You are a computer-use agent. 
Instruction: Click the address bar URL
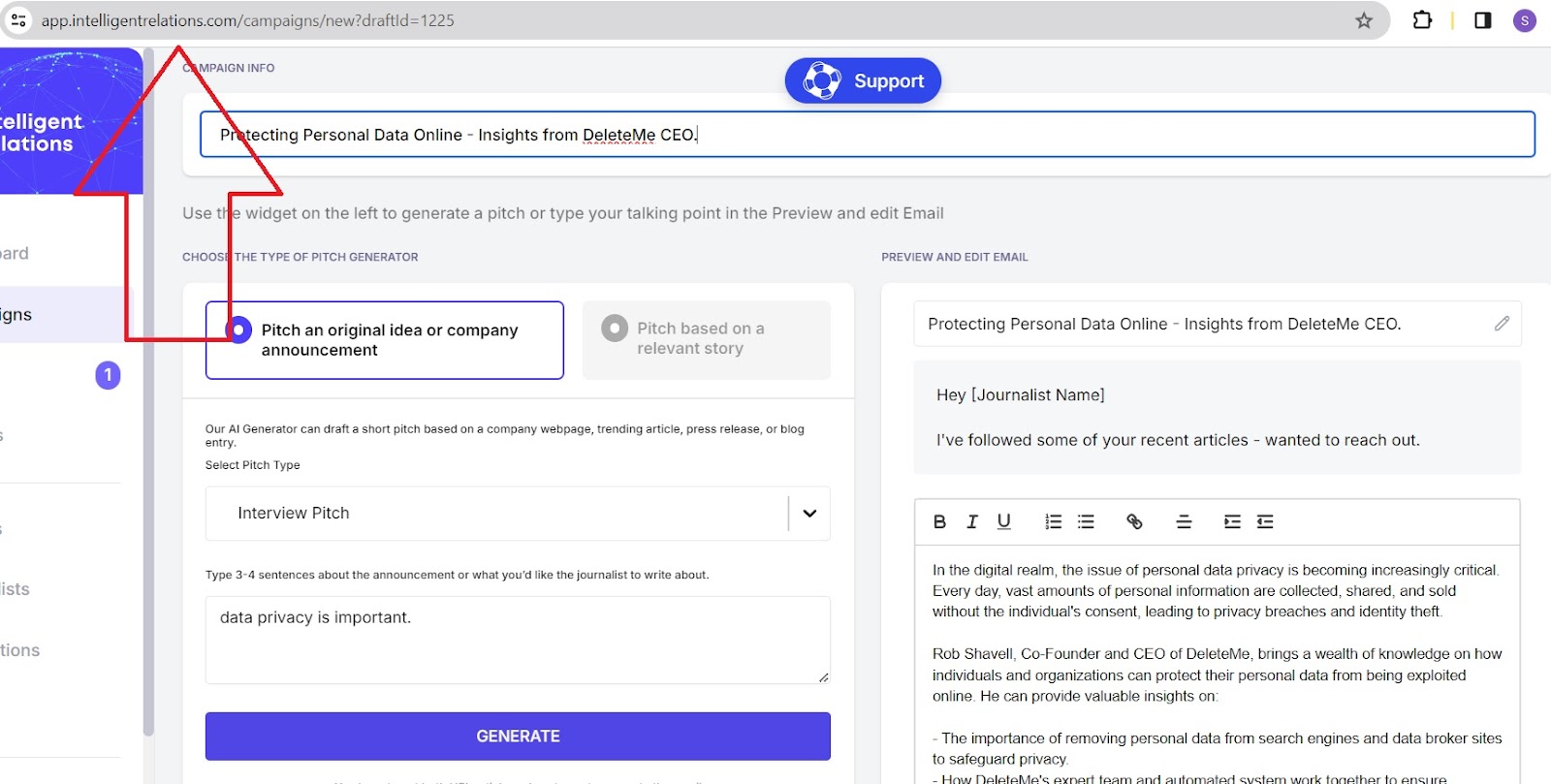click(247, 20)
